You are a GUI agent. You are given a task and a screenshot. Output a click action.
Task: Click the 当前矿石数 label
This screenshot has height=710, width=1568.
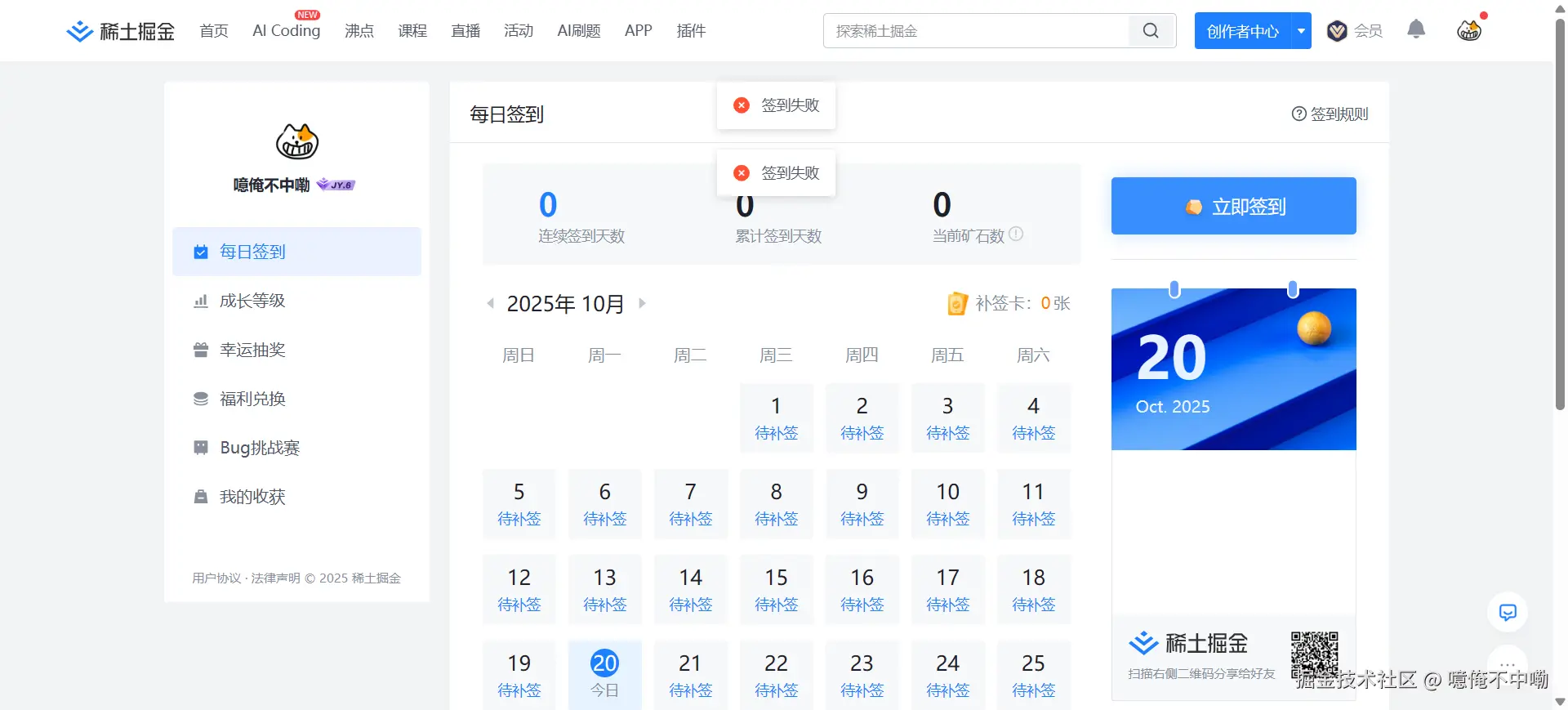point(969,236)
